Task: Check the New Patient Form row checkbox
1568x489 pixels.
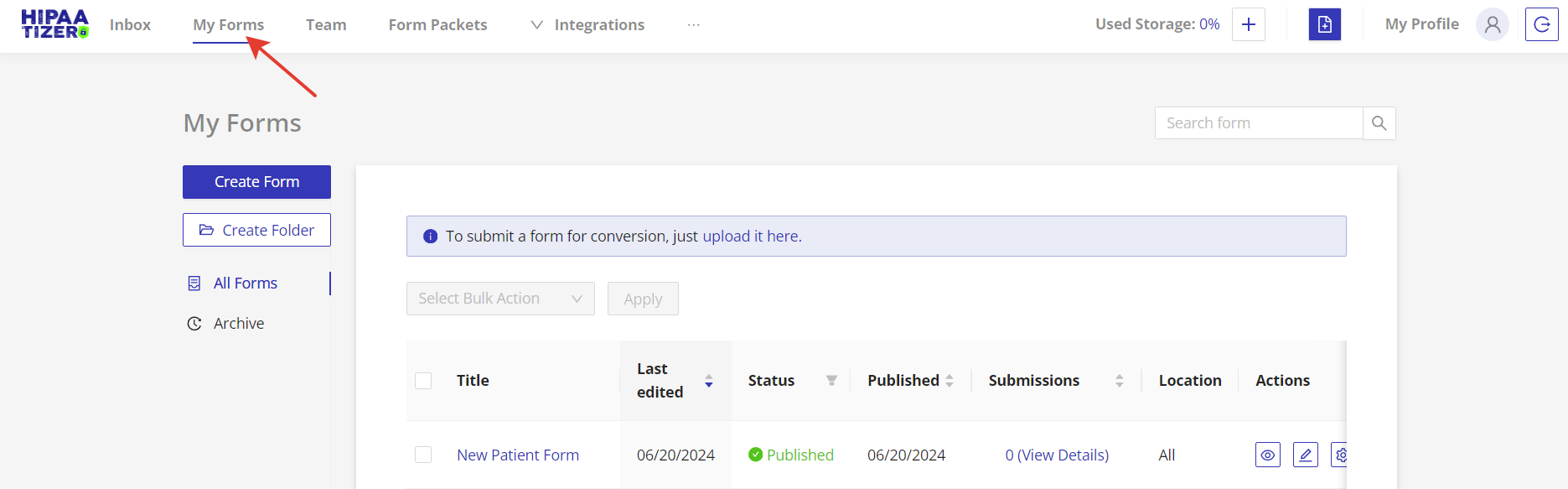Action: tap(423, 455)
